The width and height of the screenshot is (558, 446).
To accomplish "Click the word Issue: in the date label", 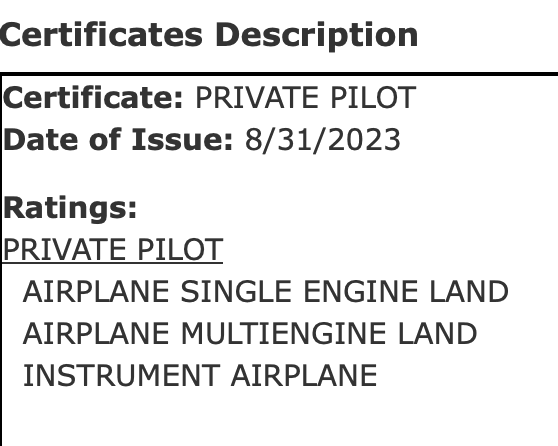I will pos(183,140).
